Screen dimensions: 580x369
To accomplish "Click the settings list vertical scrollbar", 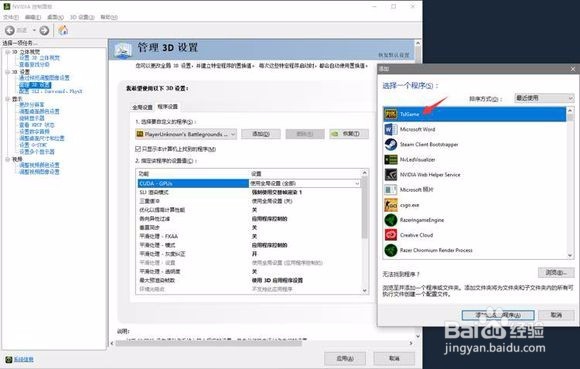I will 365,208.
